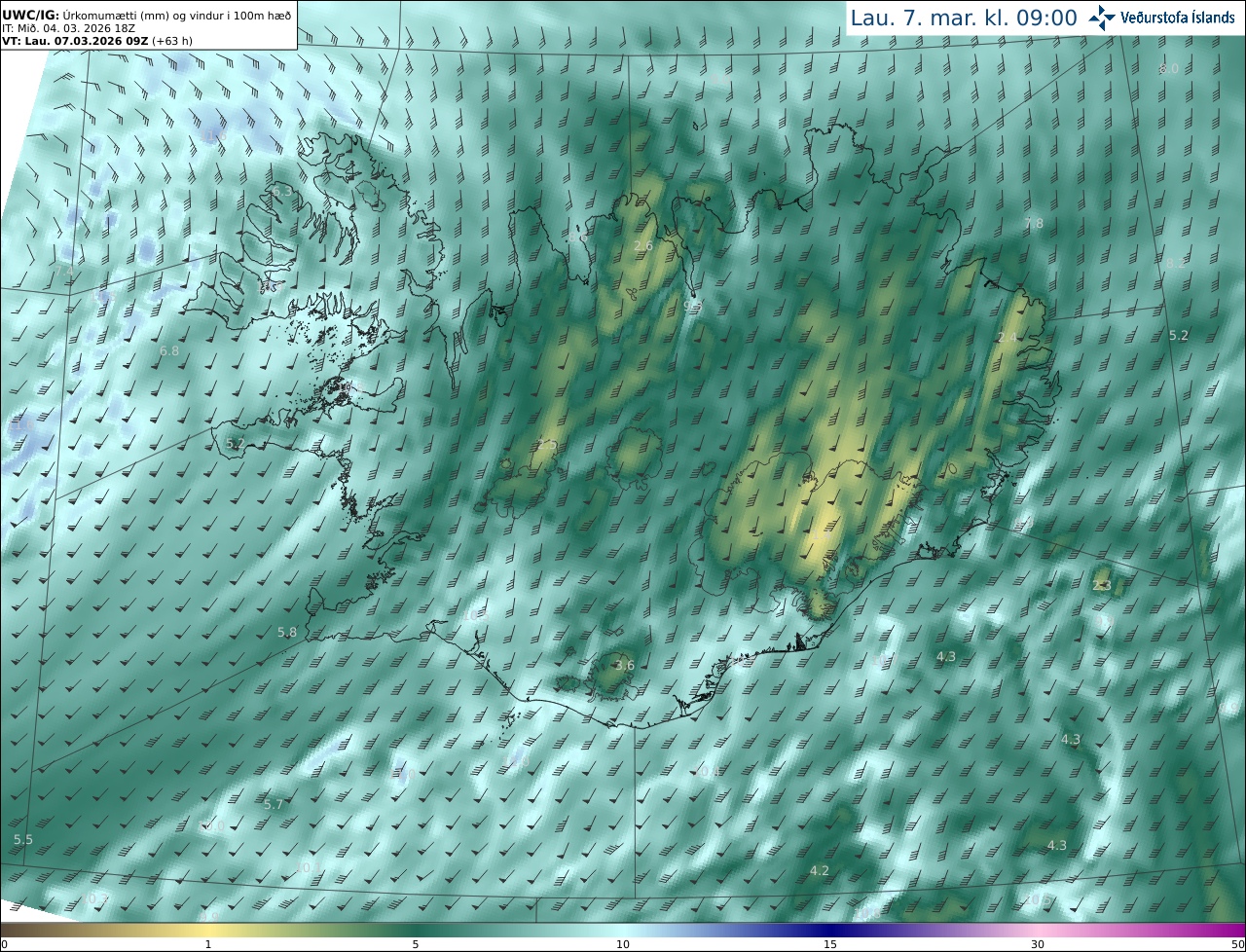
Task: Select the 'IT: Mið. 04. 03. 2026 18Z' line
Action: coord(67,29)
